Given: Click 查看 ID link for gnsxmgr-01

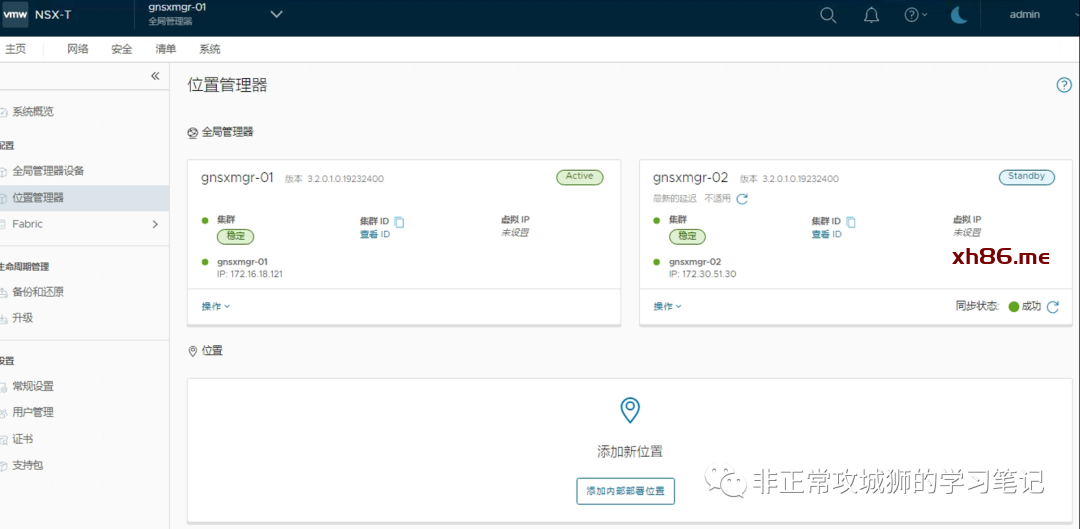Looking at the screenshot, I should coord(375,234).
